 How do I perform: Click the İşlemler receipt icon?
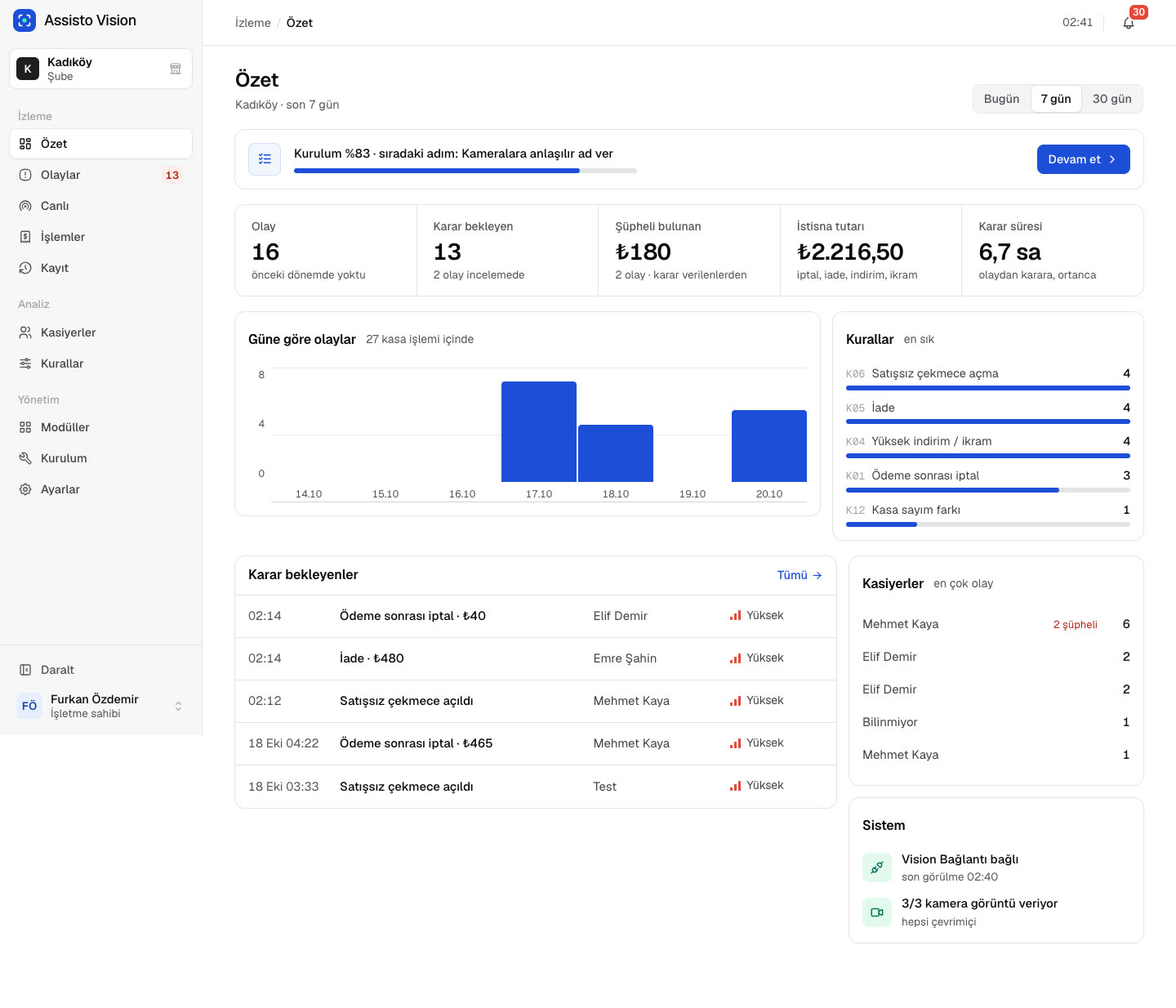[25, 237]
